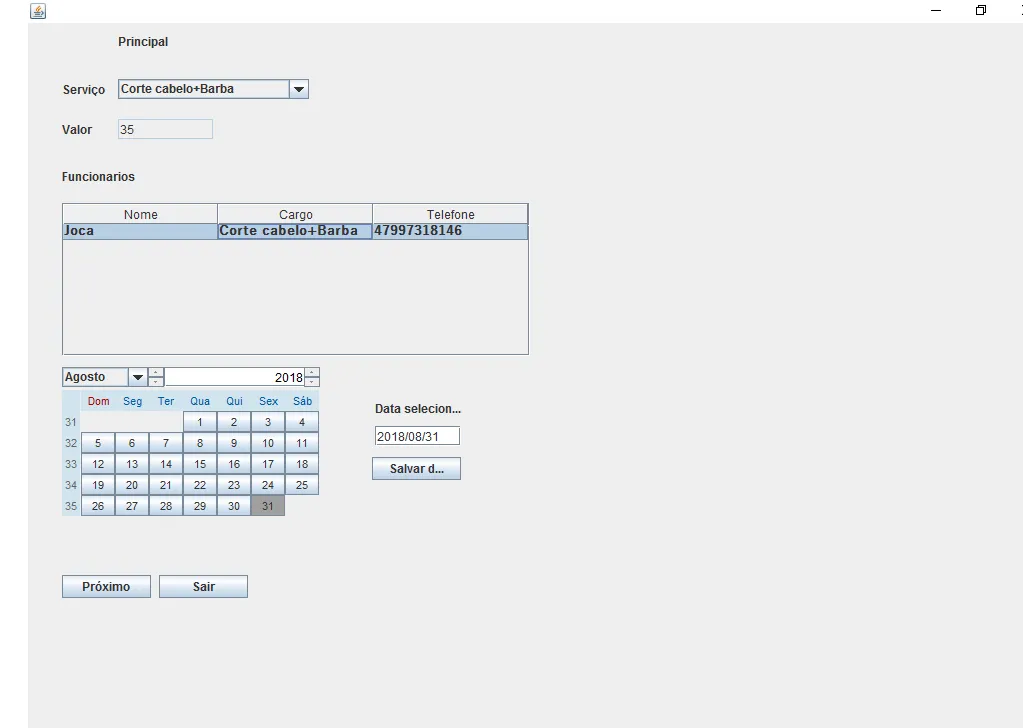Select day 21 in the calendar
This screenshot has width=1023, height=728.
(166, 485)
